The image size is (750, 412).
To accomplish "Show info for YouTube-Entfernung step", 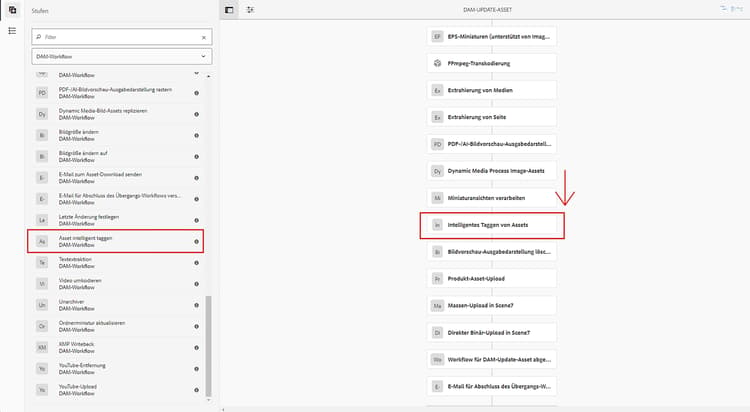I will pos(197,369).
